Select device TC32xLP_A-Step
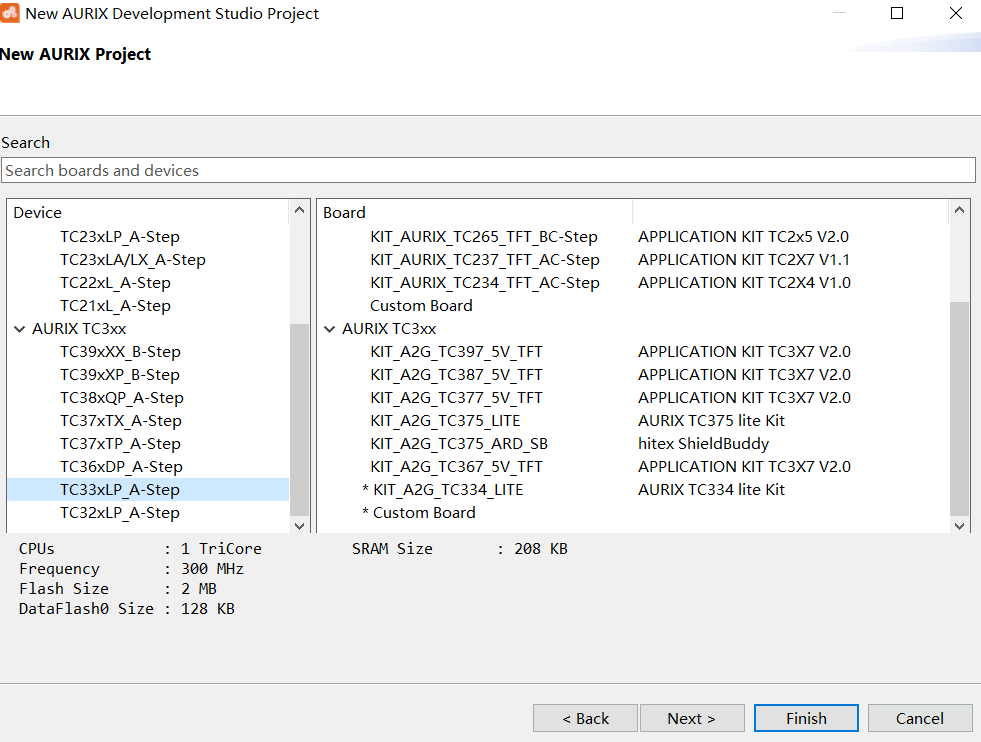Screen dimensions: 981x742 click(119, 513)
